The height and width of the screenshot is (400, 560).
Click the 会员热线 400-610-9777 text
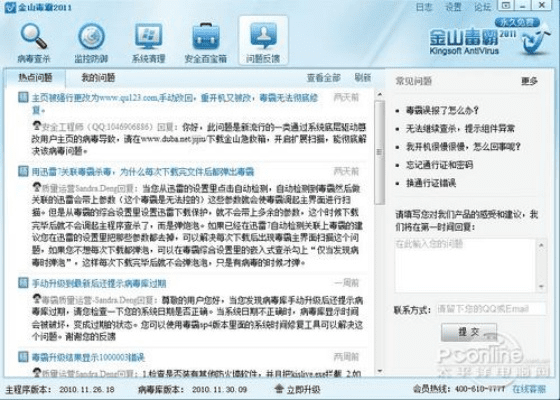tap(459, 389)
